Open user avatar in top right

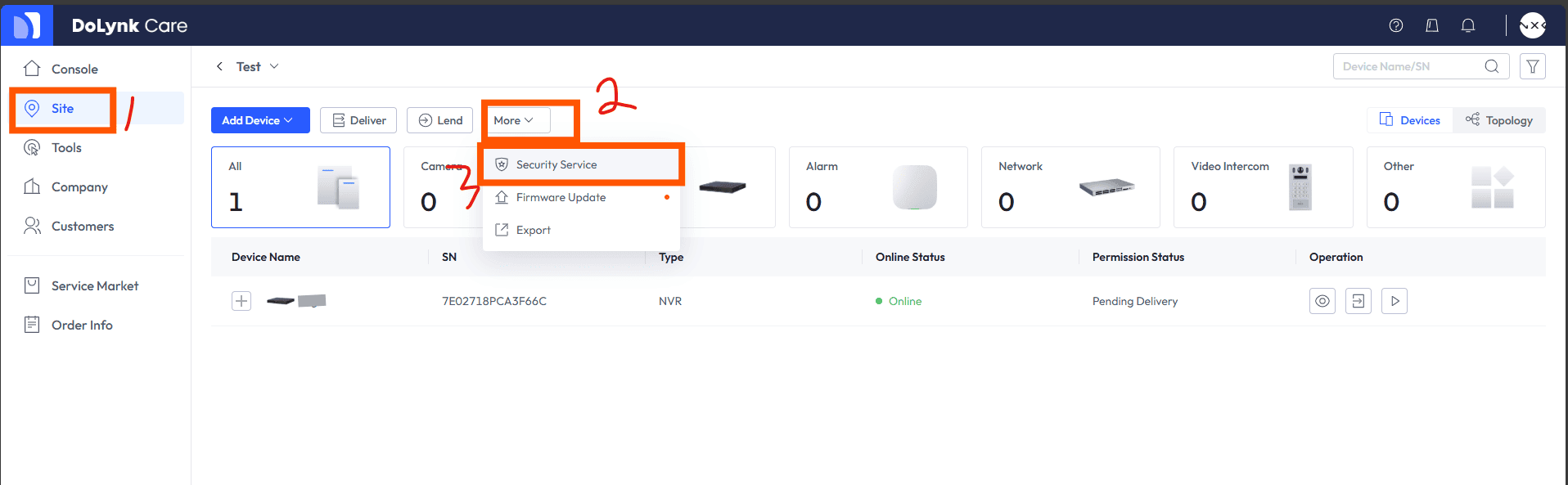1532,25
